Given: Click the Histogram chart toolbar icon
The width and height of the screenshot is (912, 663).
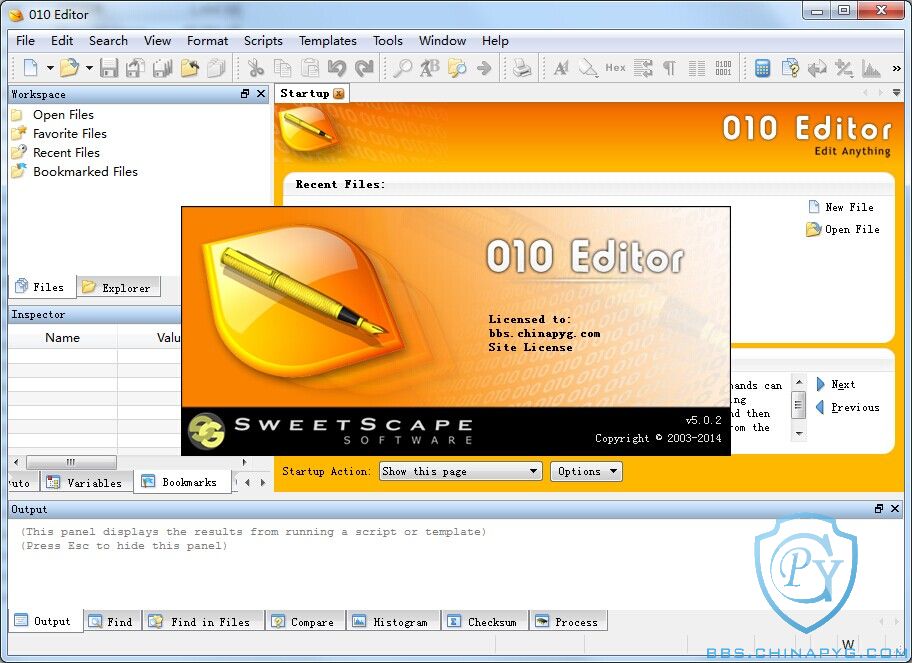Looking at the screenshot, I should coord(871,68).
